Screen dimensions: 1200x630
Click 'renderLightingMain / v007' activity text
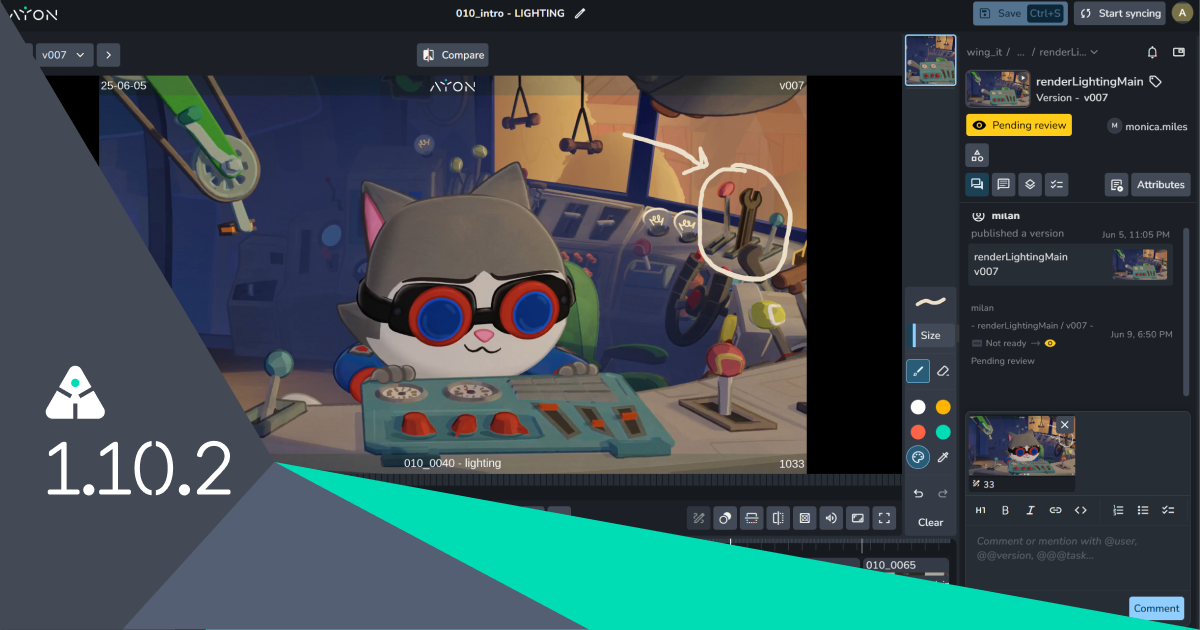[x=1035, y=325]
